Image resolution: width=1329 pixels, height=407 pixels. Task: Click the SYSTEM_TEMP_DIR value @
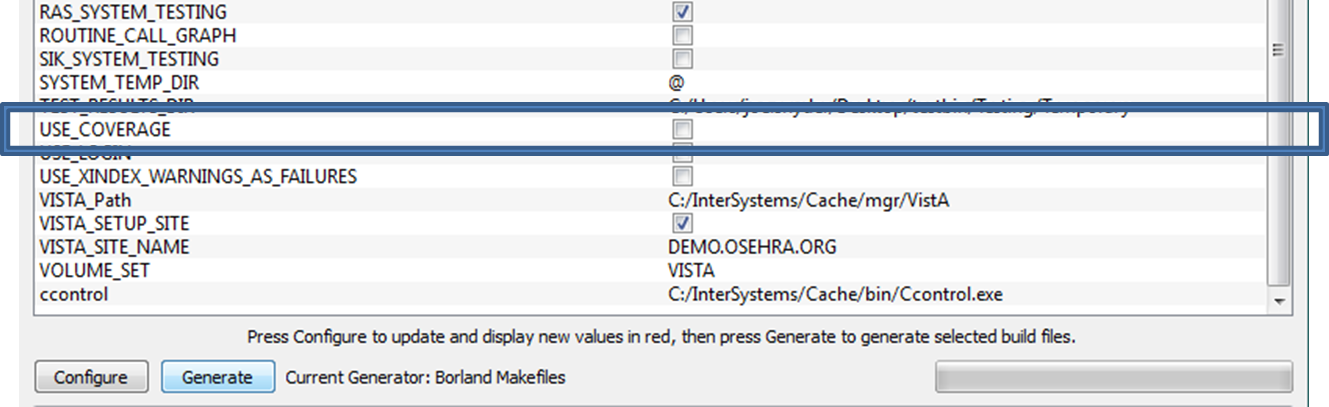pyautogui.click(x=676, y=82)
